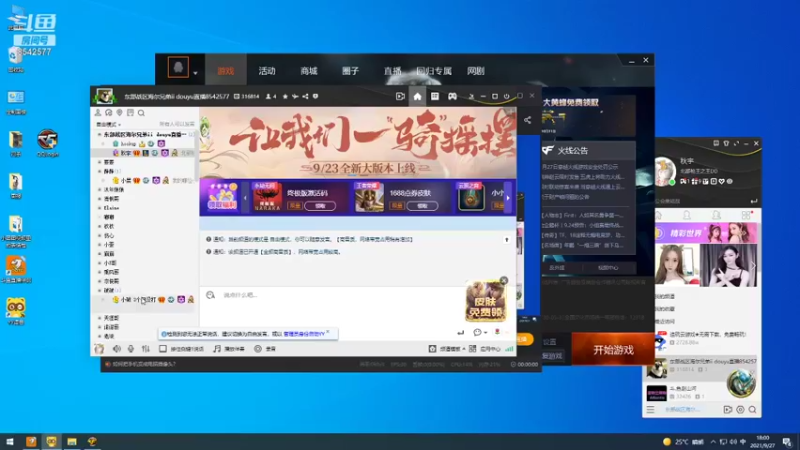Click 领取 button on 终极版激活码 card

tap(320, 206)
